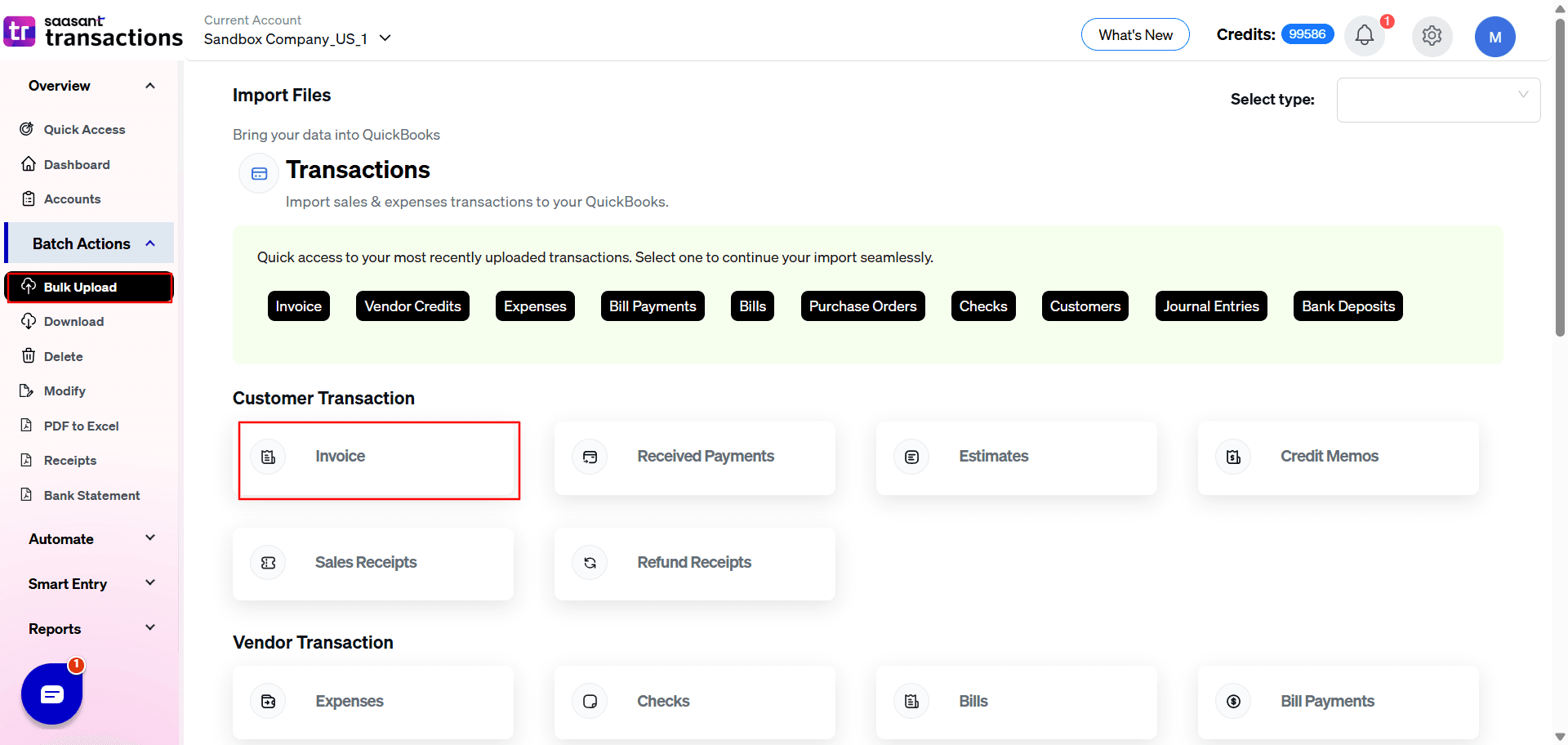Click the Invoice card icon

coord(268,457)
